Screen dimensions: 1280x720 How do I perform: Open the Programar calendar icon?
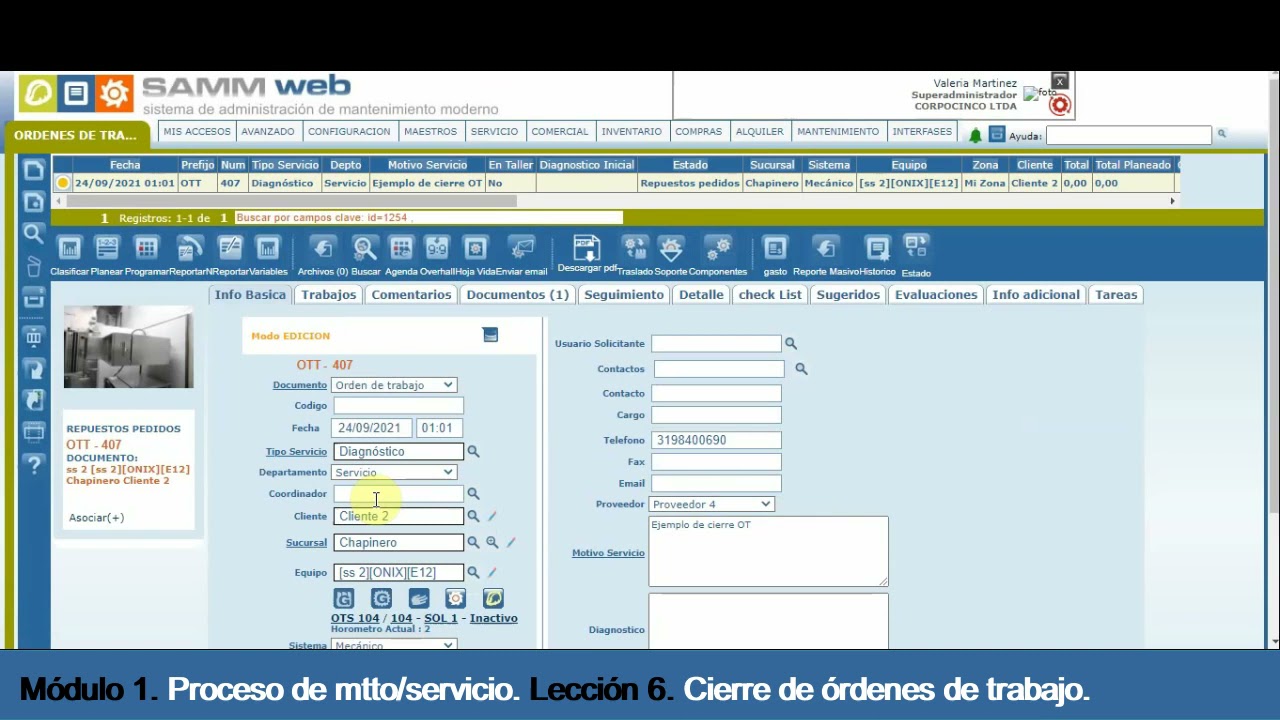coord(146,248)
